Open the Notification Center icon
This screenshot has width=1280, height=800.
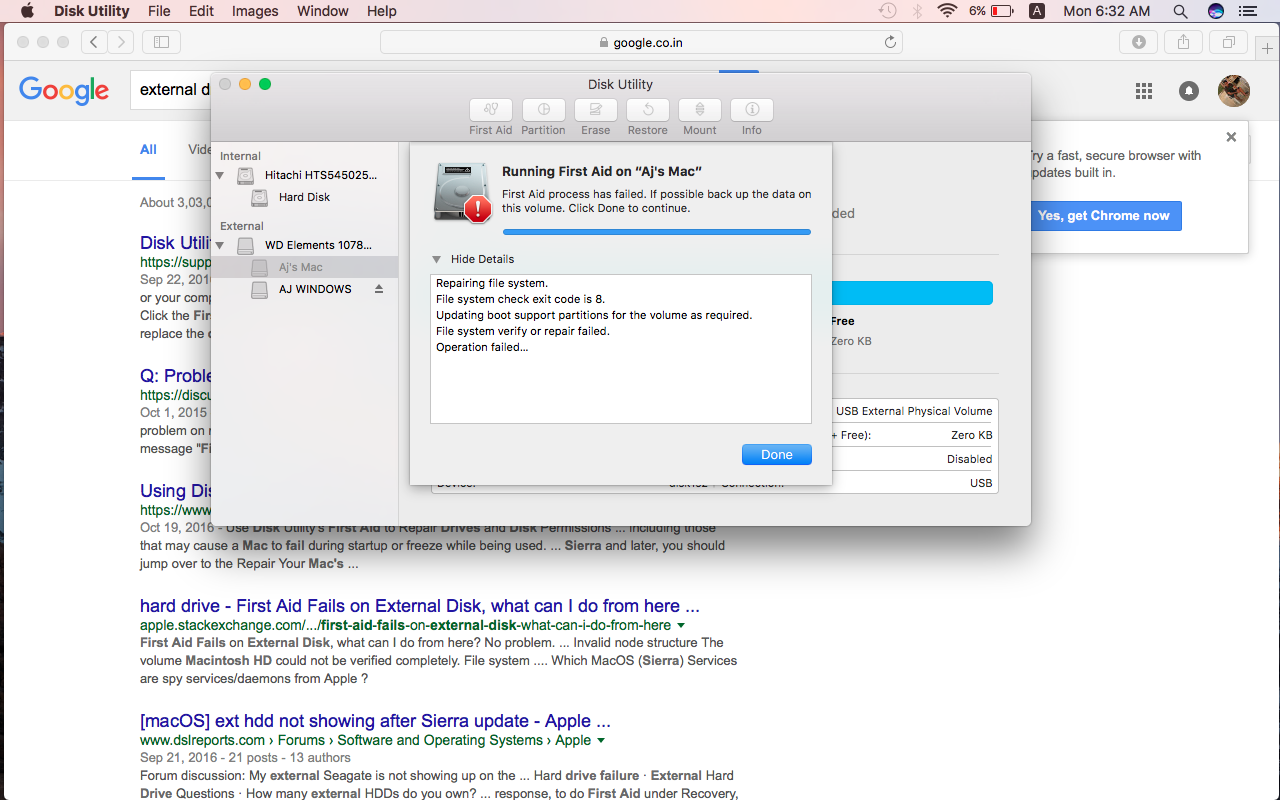point(1246,11)
